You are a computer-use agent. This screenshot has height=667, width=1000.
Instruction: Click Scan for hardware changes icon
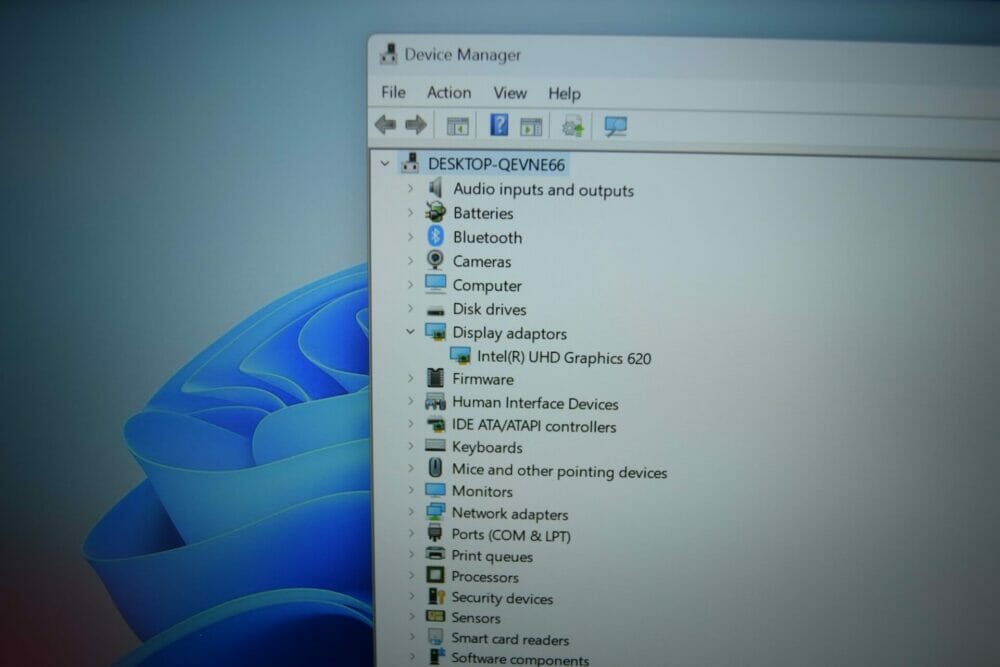coord(615,126)
